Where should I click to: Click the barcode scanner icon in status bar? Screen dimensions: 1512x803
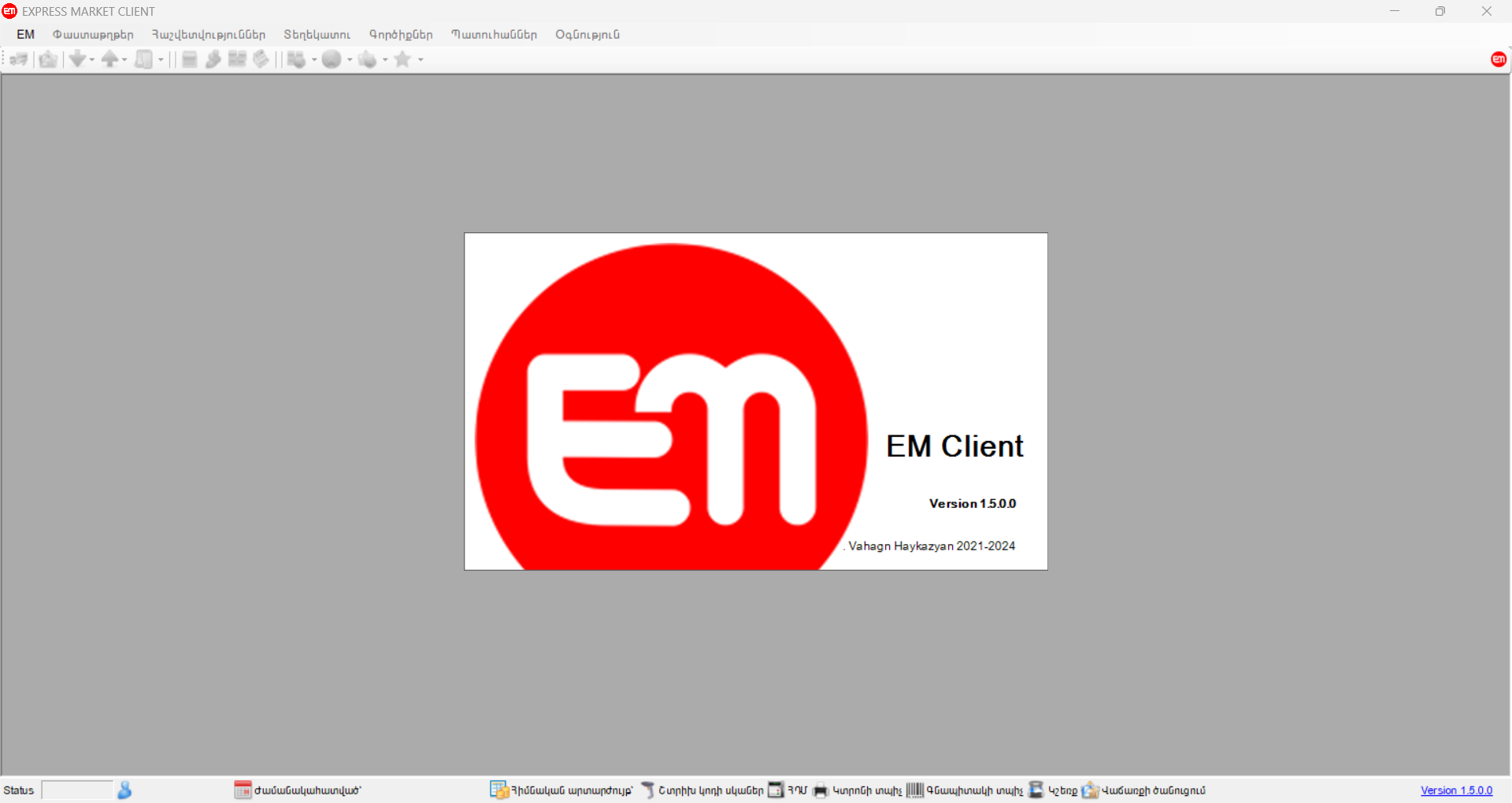[647, 790]
